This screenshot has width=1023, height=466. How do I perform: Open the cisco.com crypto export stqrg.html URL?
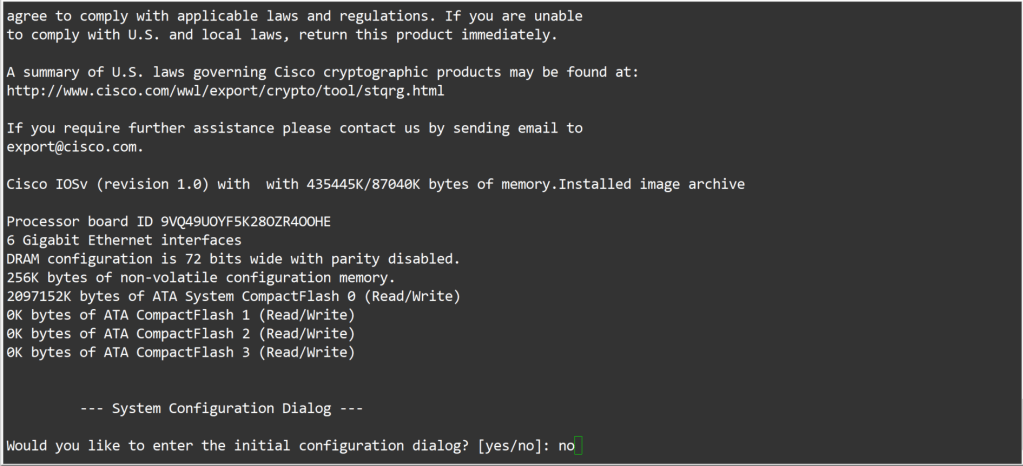point(225,91)
